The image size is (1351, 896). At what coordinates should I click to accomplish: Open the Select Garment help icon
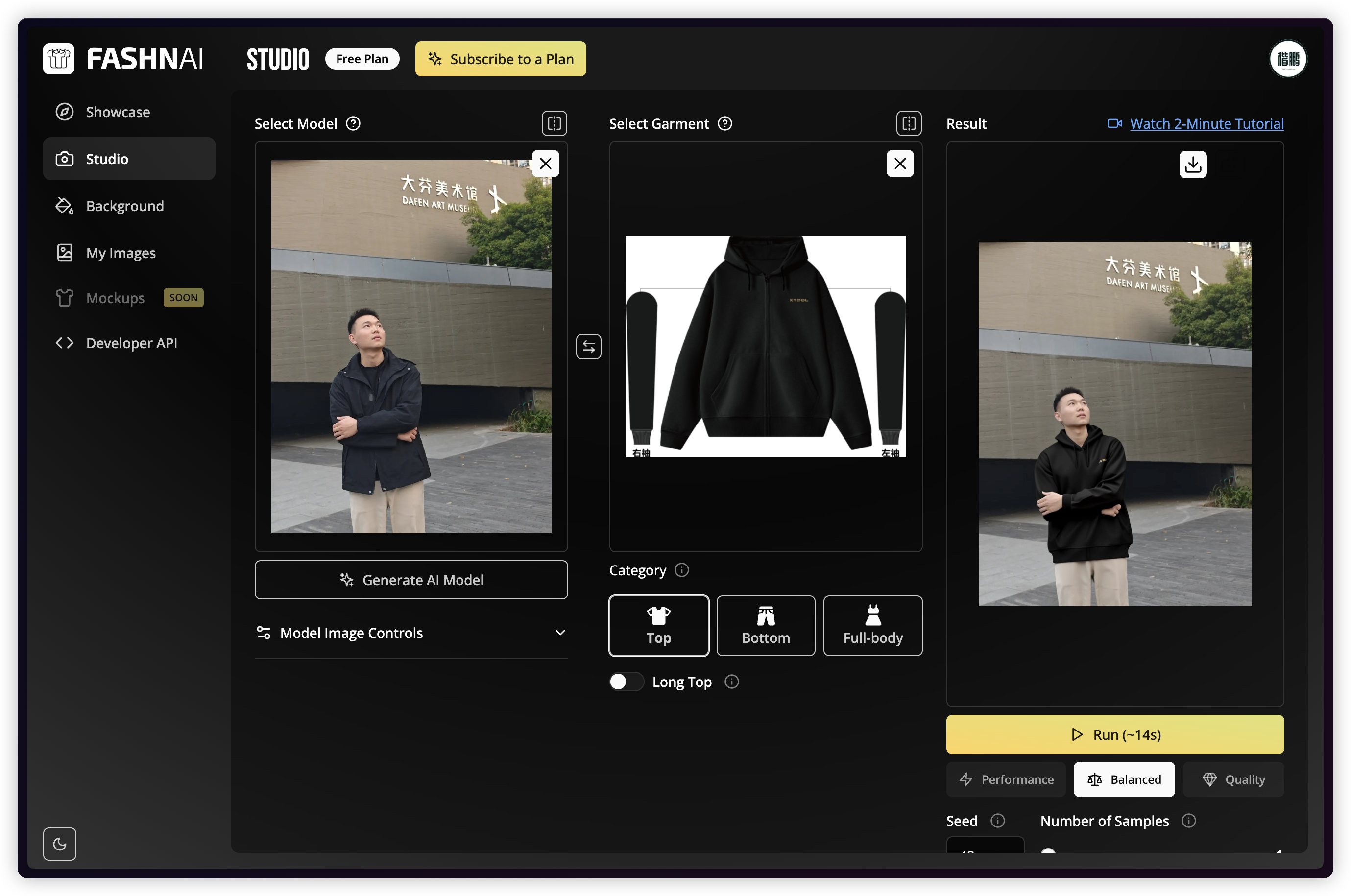[x=724, y=123]
